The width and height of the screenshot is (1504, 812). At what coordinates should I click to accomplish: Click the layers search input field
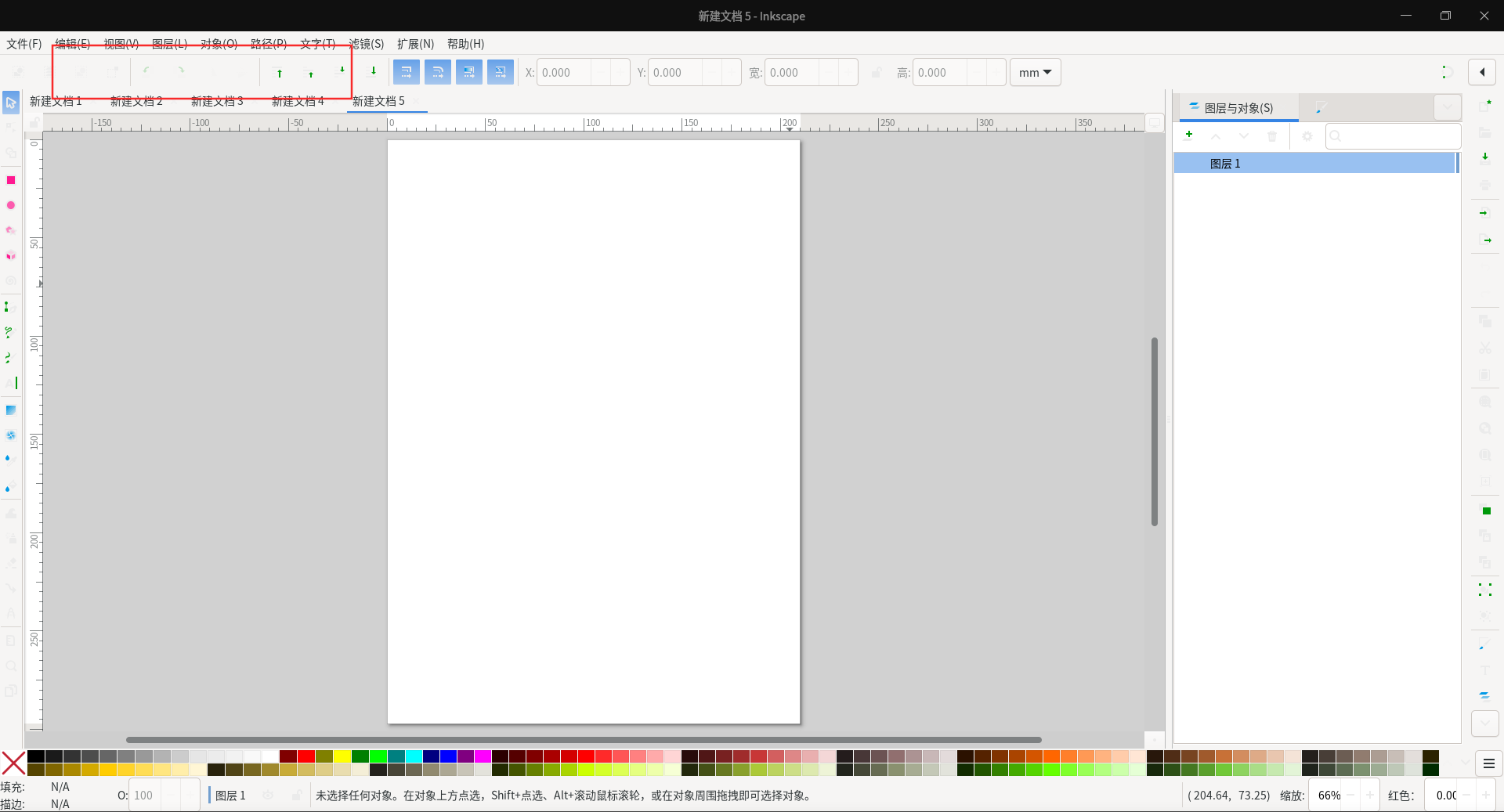tap(1393, 136)
